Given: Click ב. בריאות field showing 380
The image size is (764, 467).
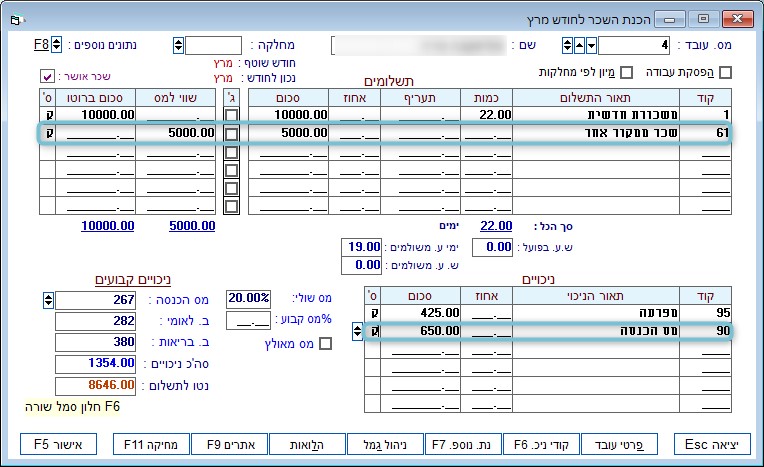Looking at the screenshot, I should click(96, 342).
